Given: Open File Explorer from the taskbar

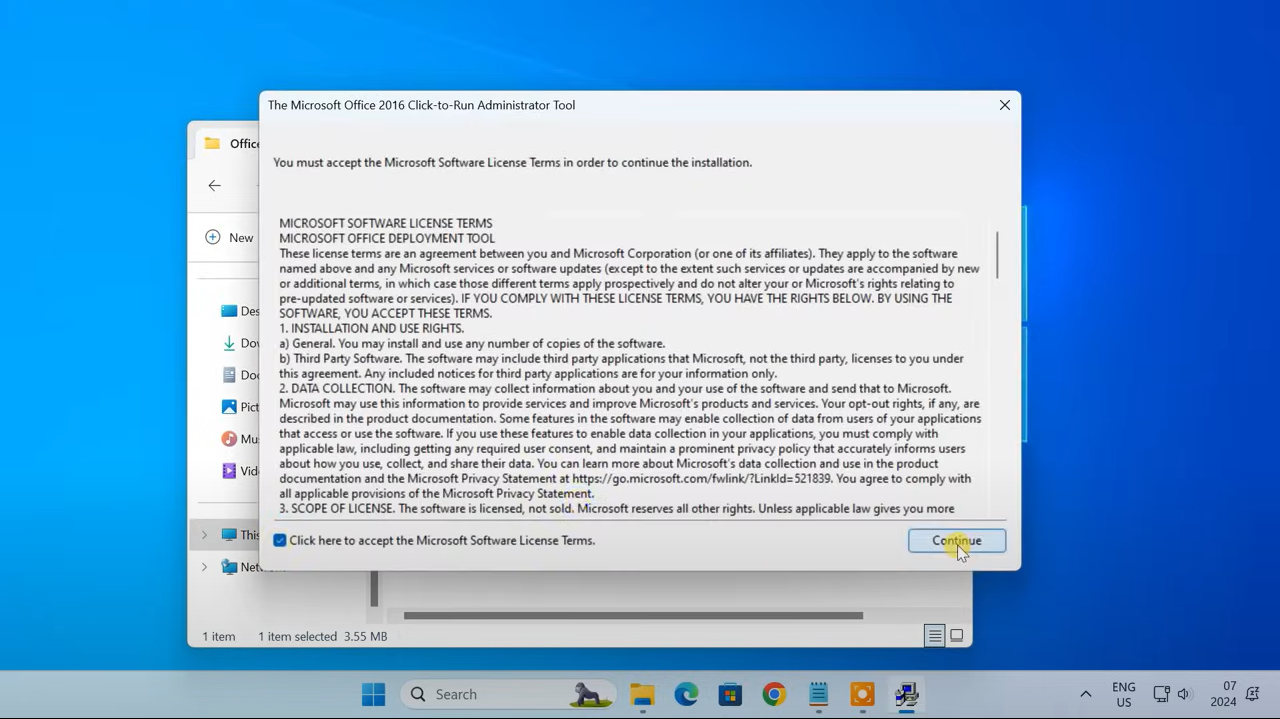Looking at the screenshot, I should pos(642,694).
